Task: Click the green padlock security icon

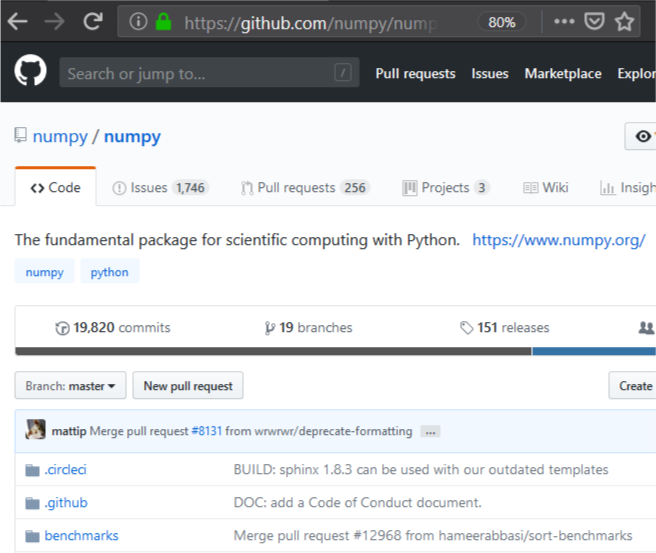Action: point(163,21)
